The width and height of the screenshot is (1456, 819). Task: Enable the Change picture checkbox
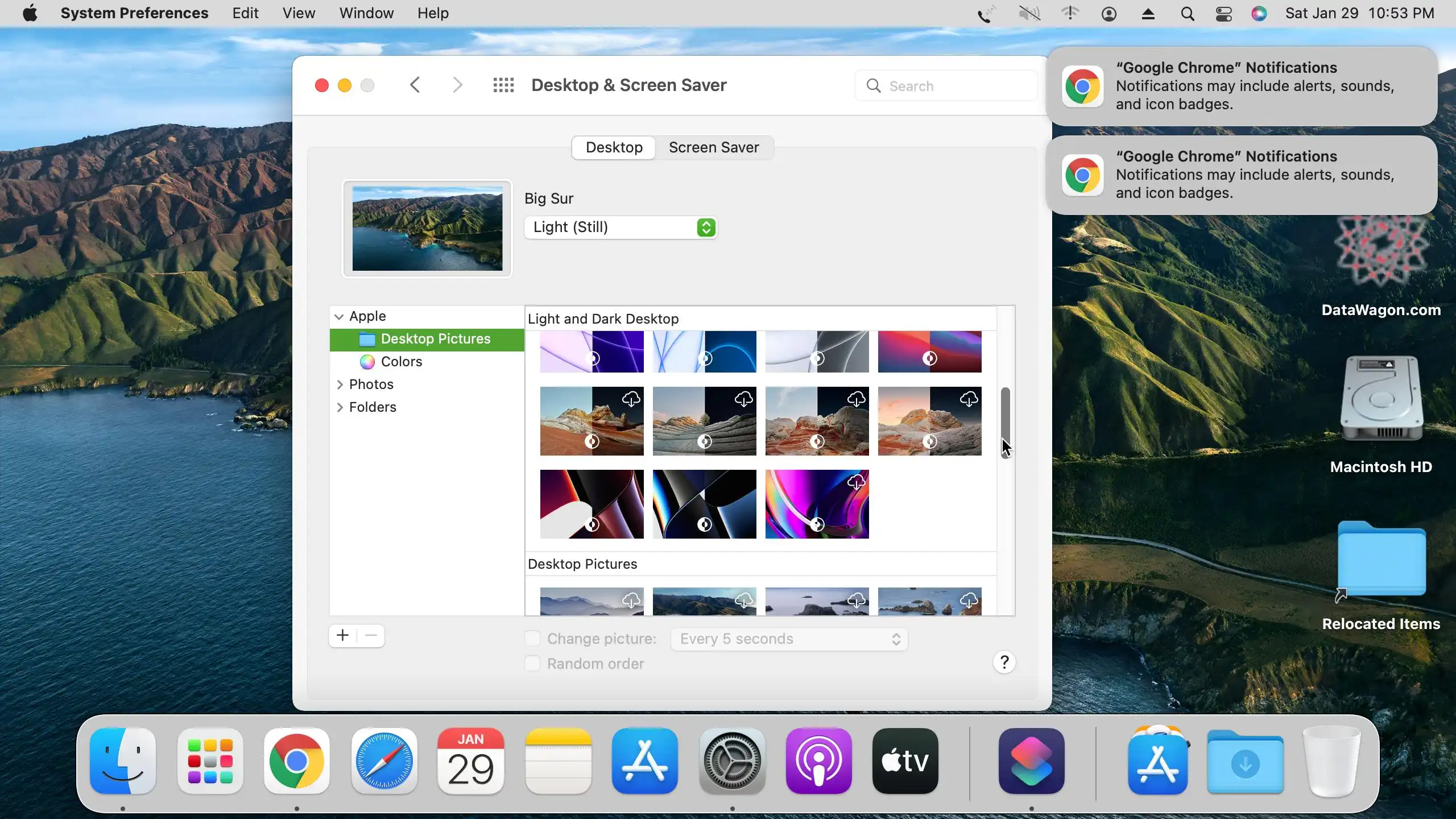tap(532, 638)
